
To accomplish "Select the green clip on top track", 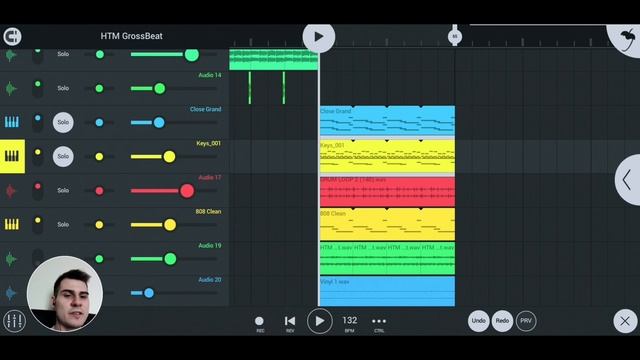I will pyautogui.click(x=273, y=60).
